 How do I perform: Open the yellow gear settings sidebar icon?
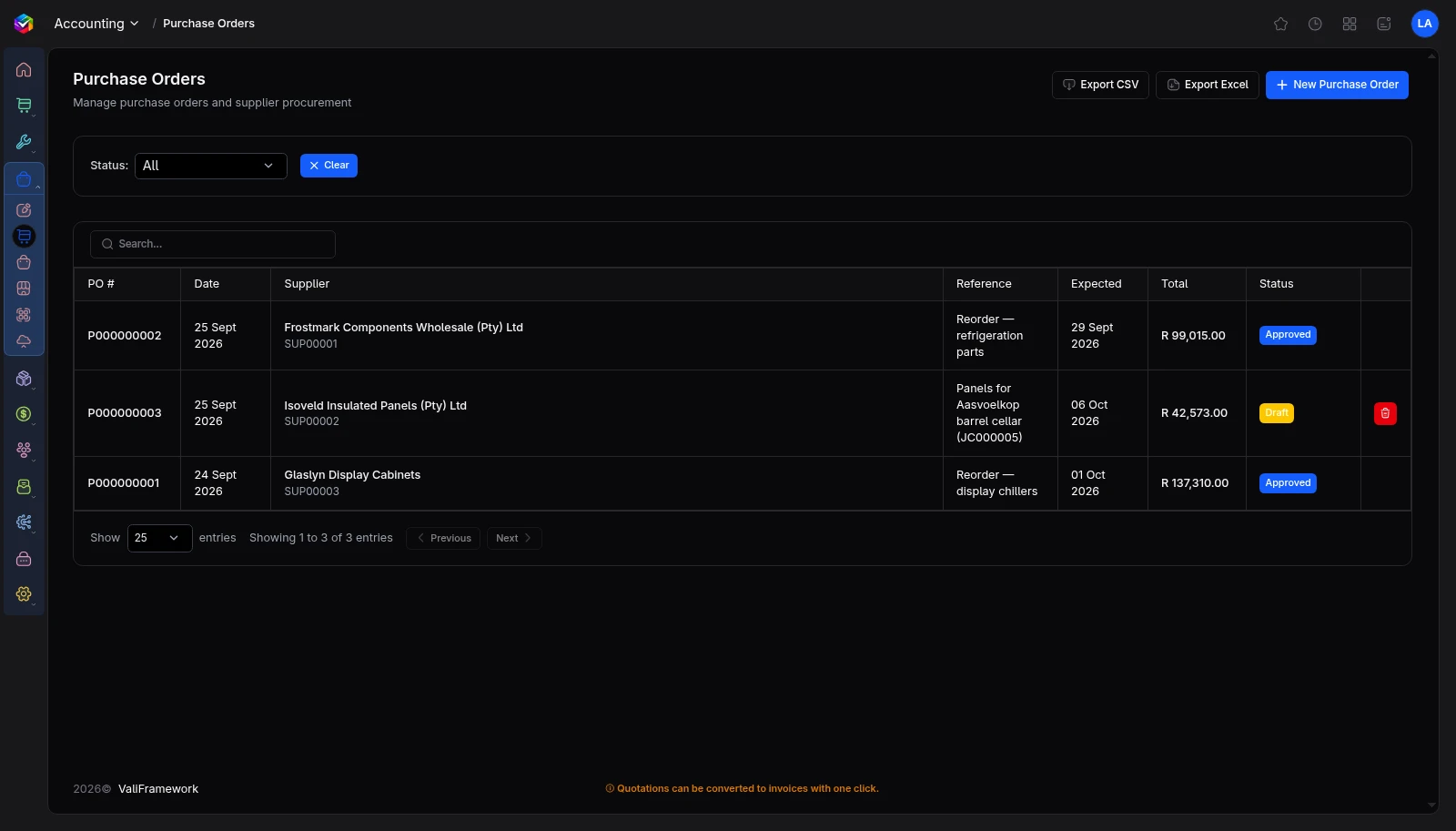coord(24,594)
